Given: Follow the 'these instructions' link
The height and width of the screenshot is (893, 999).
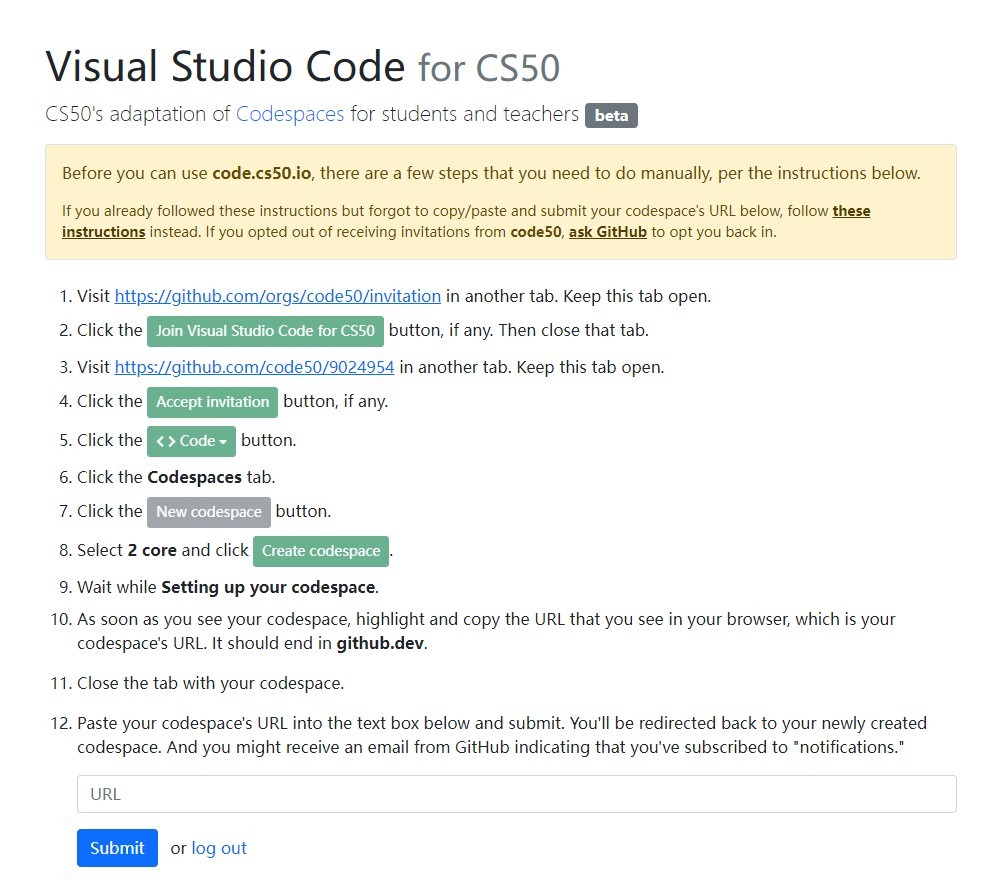Looking at the screenshot, I should point(466,221).
